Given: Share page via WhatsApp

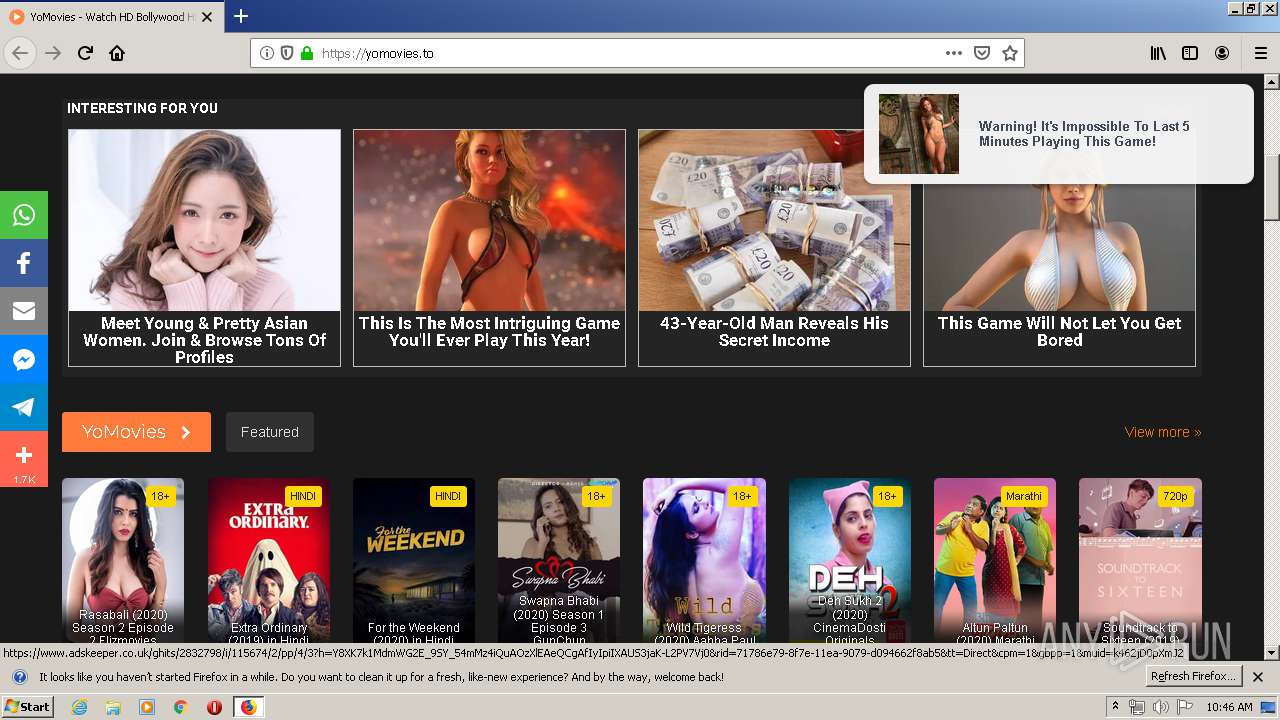Looking at the screenshot, I should coord(24,215).
